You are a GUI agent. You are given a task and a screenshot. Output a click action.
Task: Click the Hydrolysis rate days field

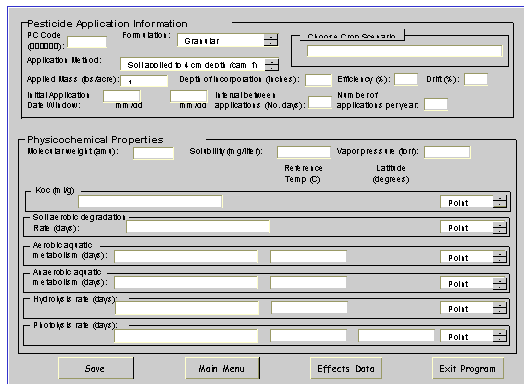[187, 308]
